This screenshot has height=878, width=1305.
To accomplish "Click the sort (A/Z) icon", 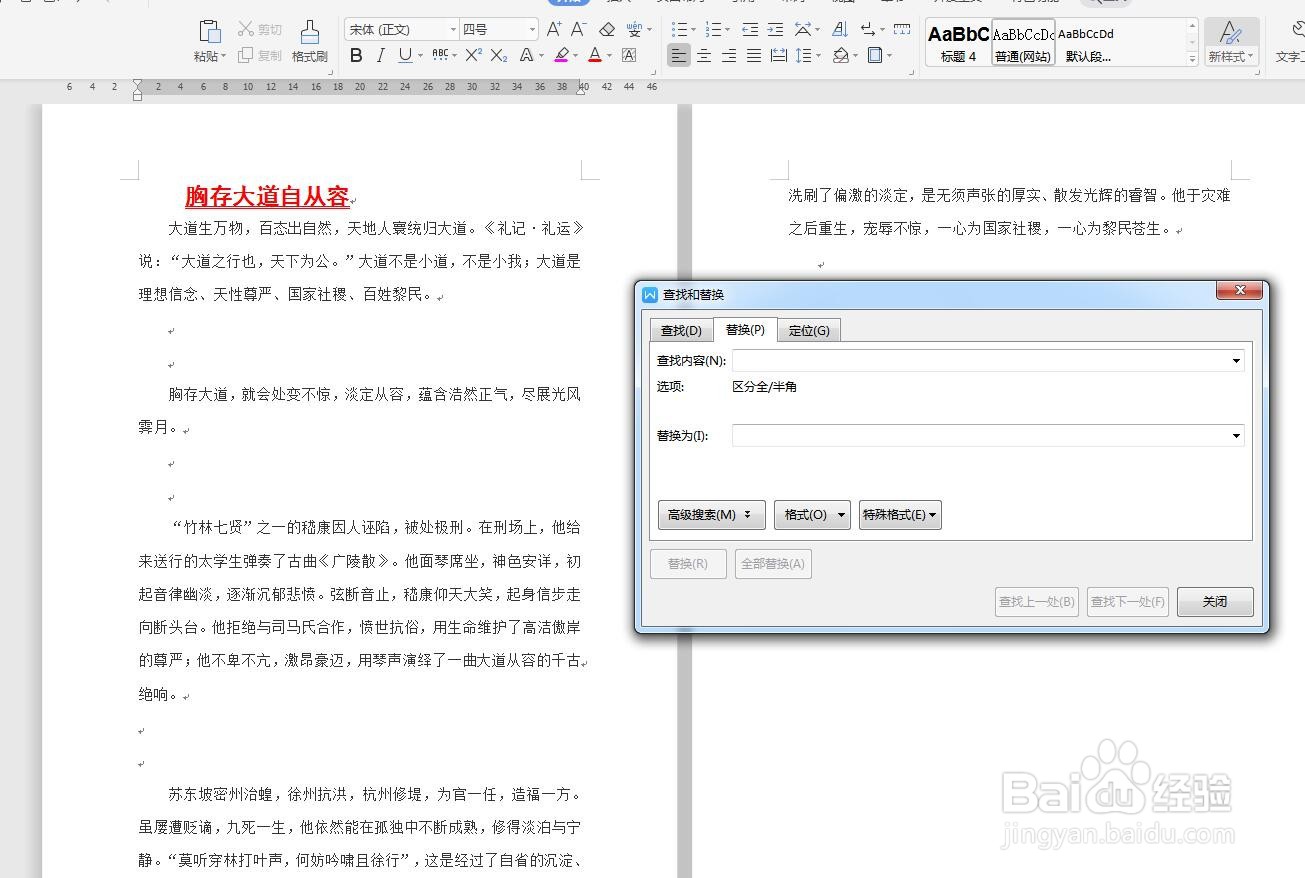I will (841, 30).
